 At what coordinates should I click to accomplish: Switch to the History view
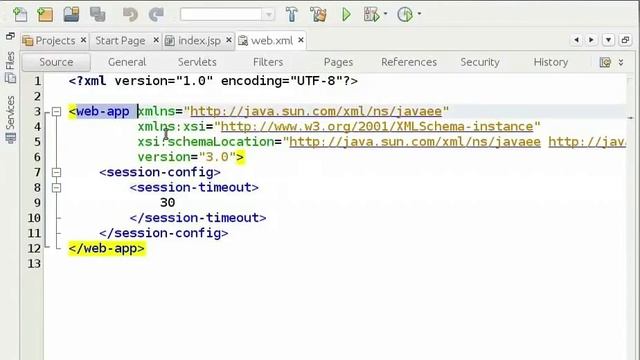pyautogui.click(x=551, y=62)
